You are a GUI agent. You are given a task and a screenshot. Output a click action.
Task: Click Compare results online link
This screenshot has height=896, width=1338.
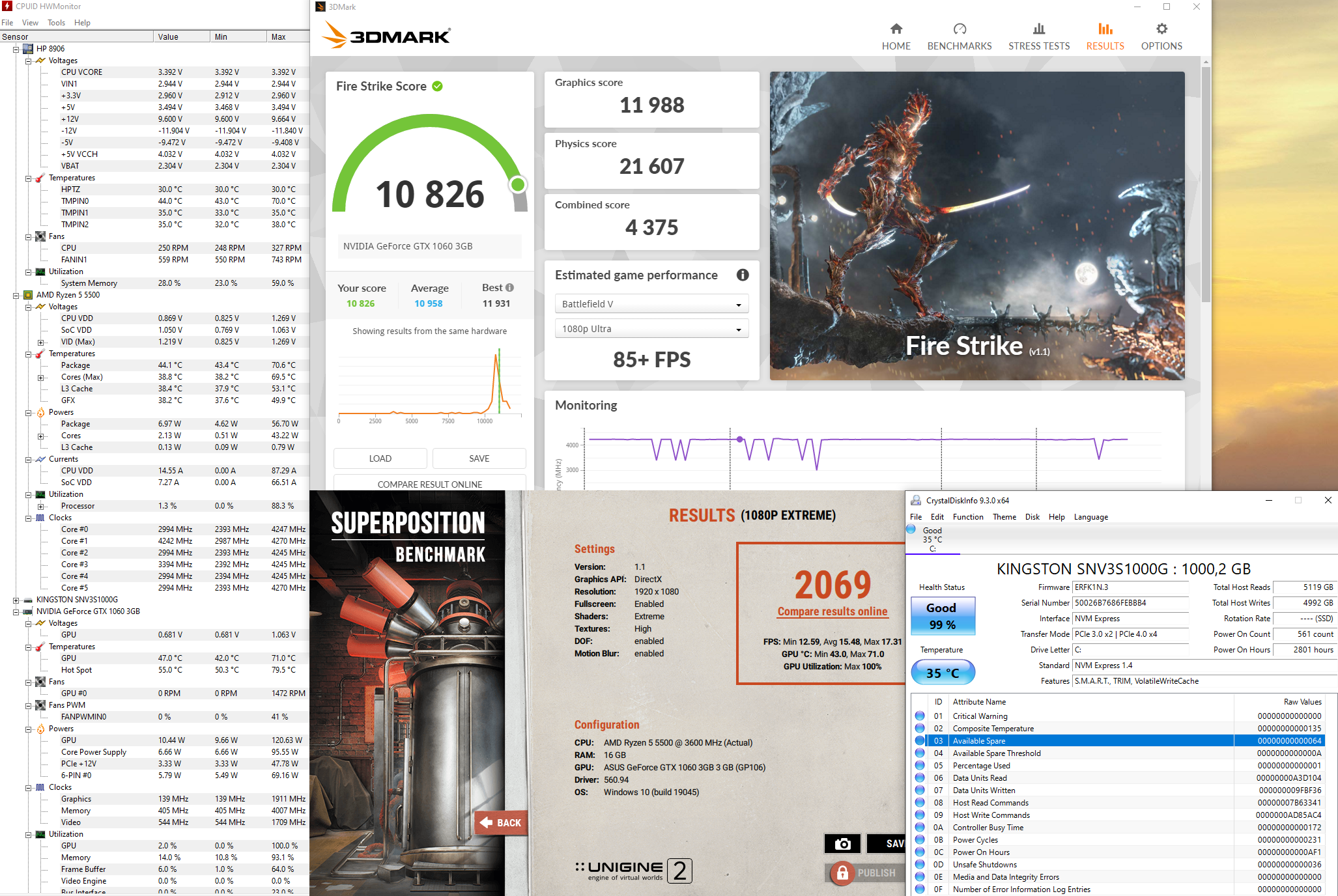[x=833, y=611]
